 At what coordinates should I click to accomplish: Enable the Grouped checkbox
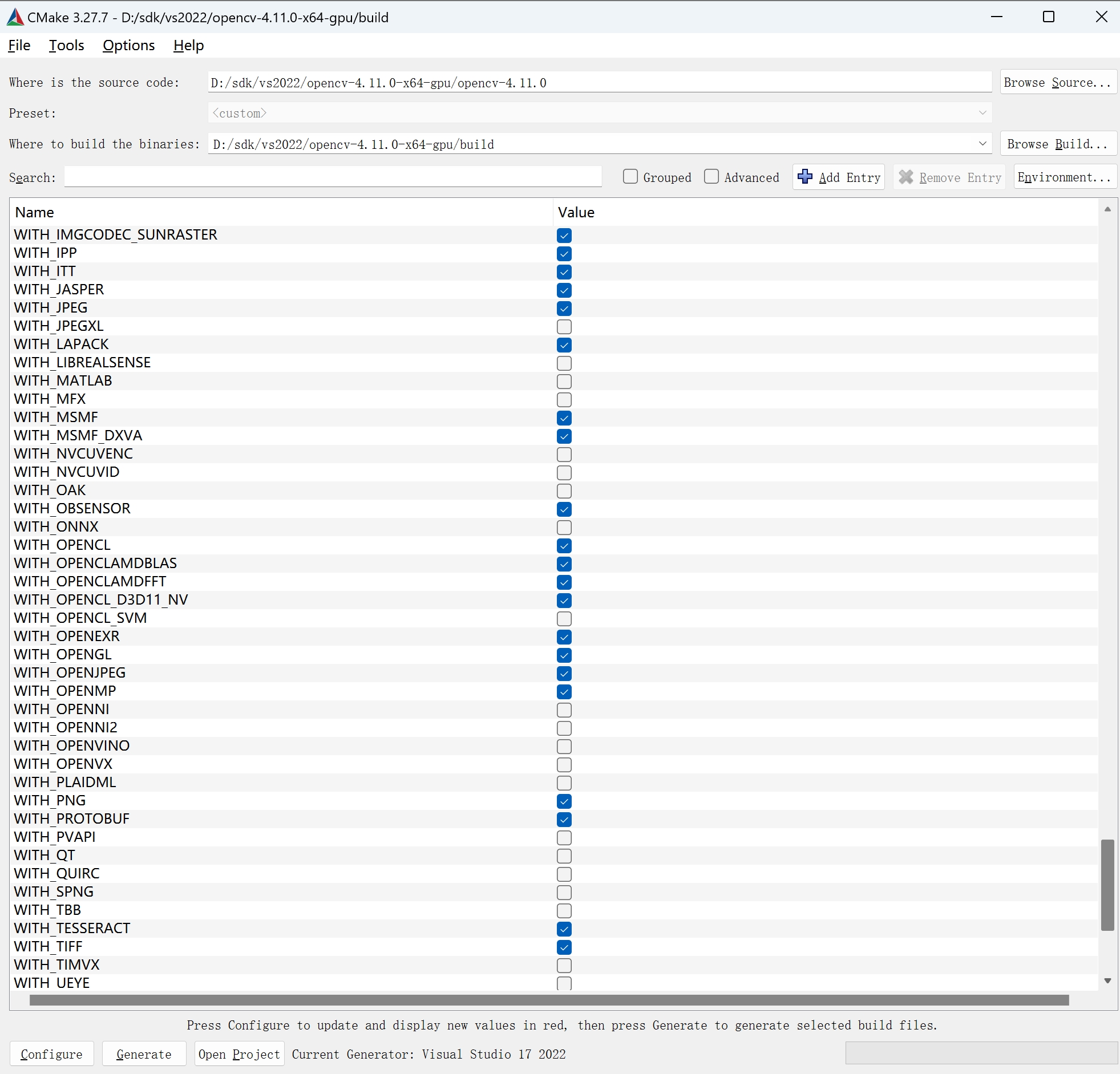(630, 177)
